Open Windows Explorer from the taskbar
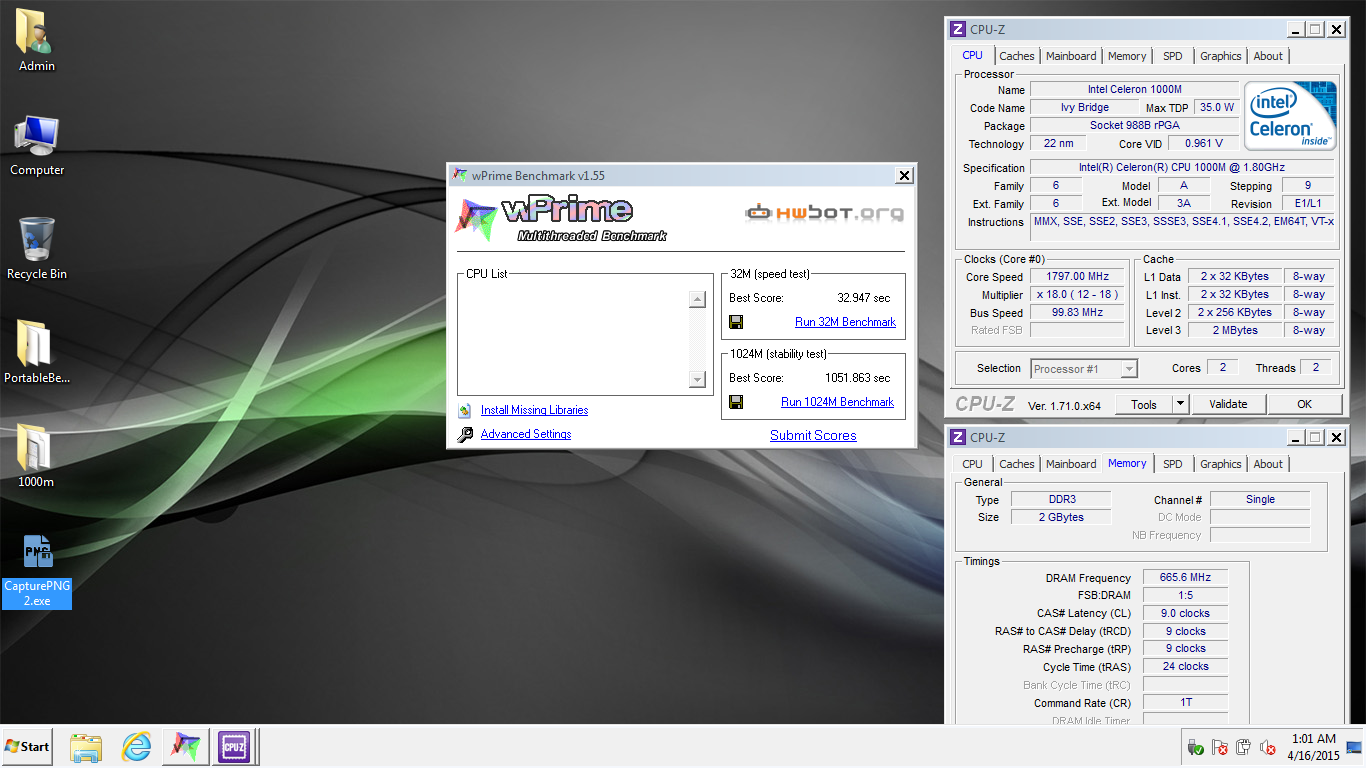Viewport: 1366px width, 768px height. click(86, 747)
